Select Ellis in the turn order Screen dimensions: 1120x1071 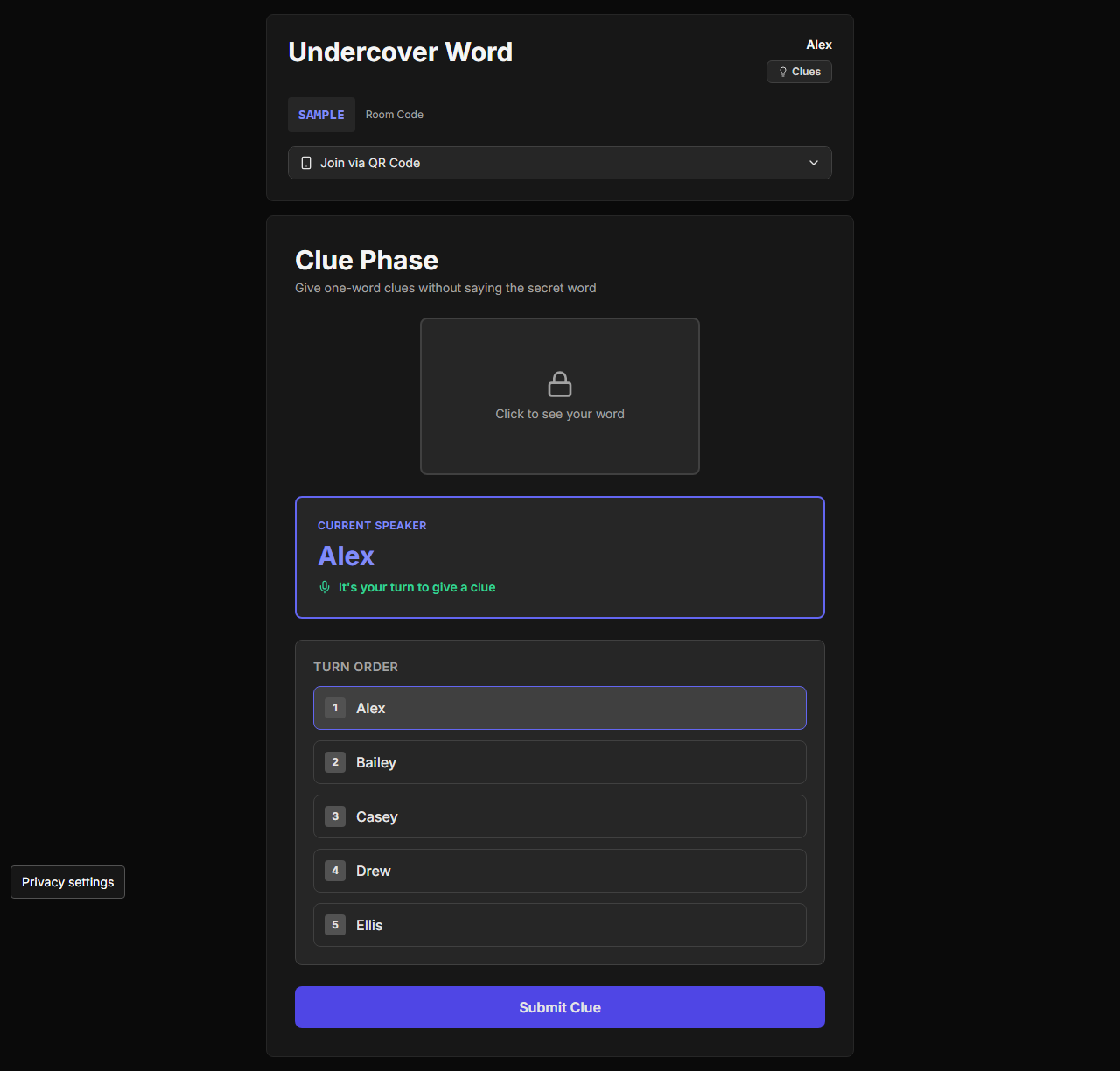[560, 925]
